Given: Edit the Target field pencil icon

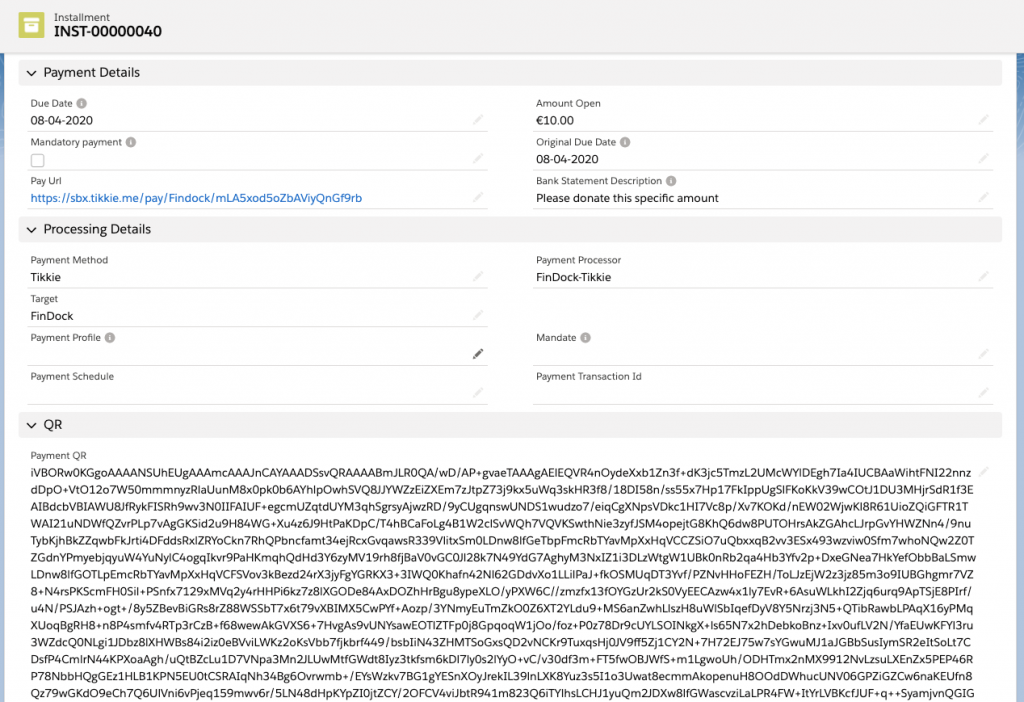Looking at the screenshot, I should click(478, 316).
